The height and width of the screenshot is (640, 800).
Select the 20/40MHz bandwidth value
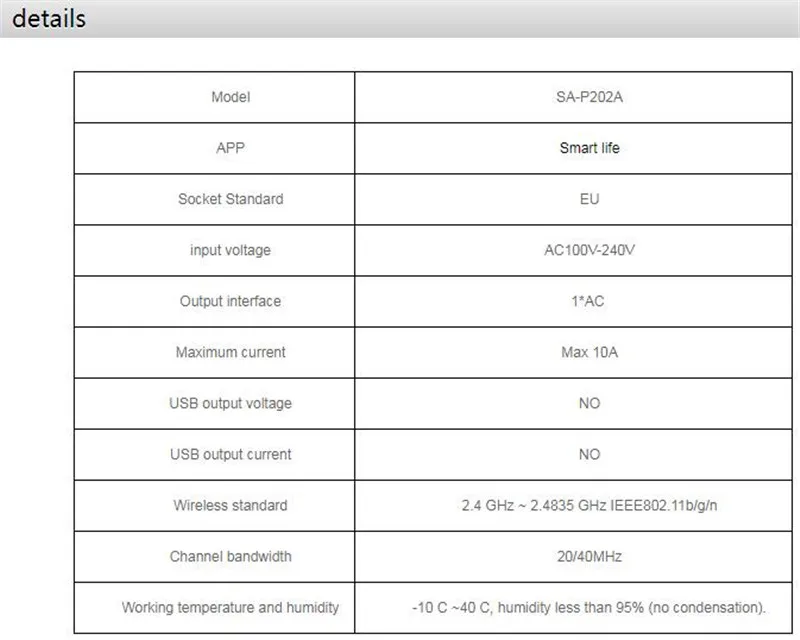(589, 556)
